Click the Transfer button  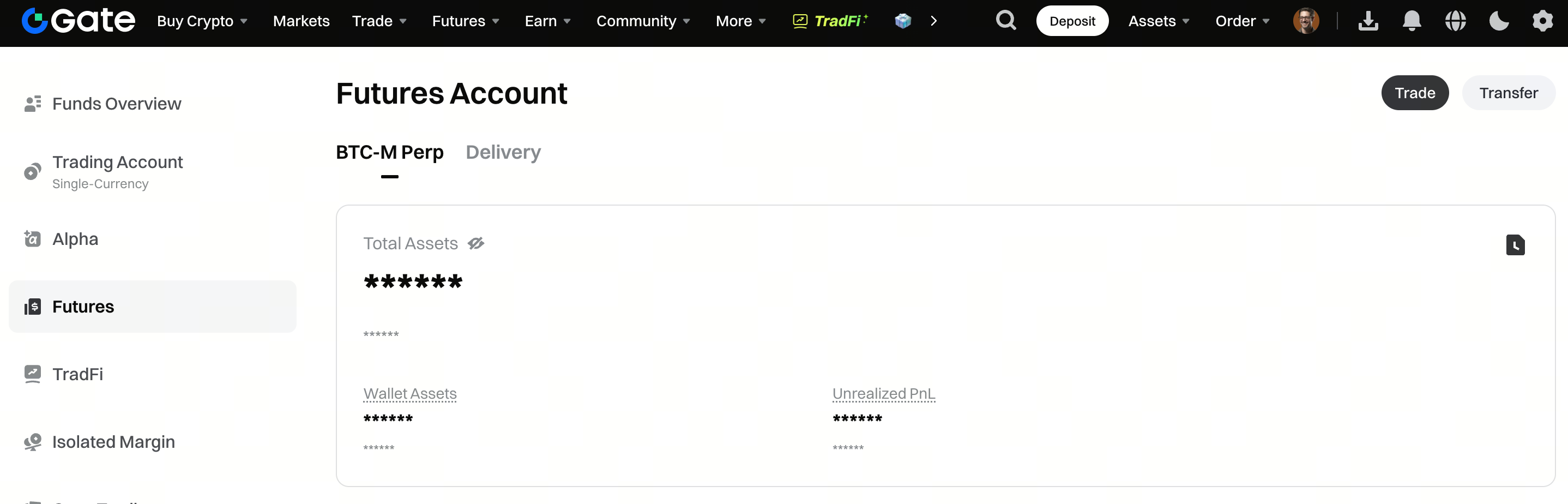click(1509, 93)
